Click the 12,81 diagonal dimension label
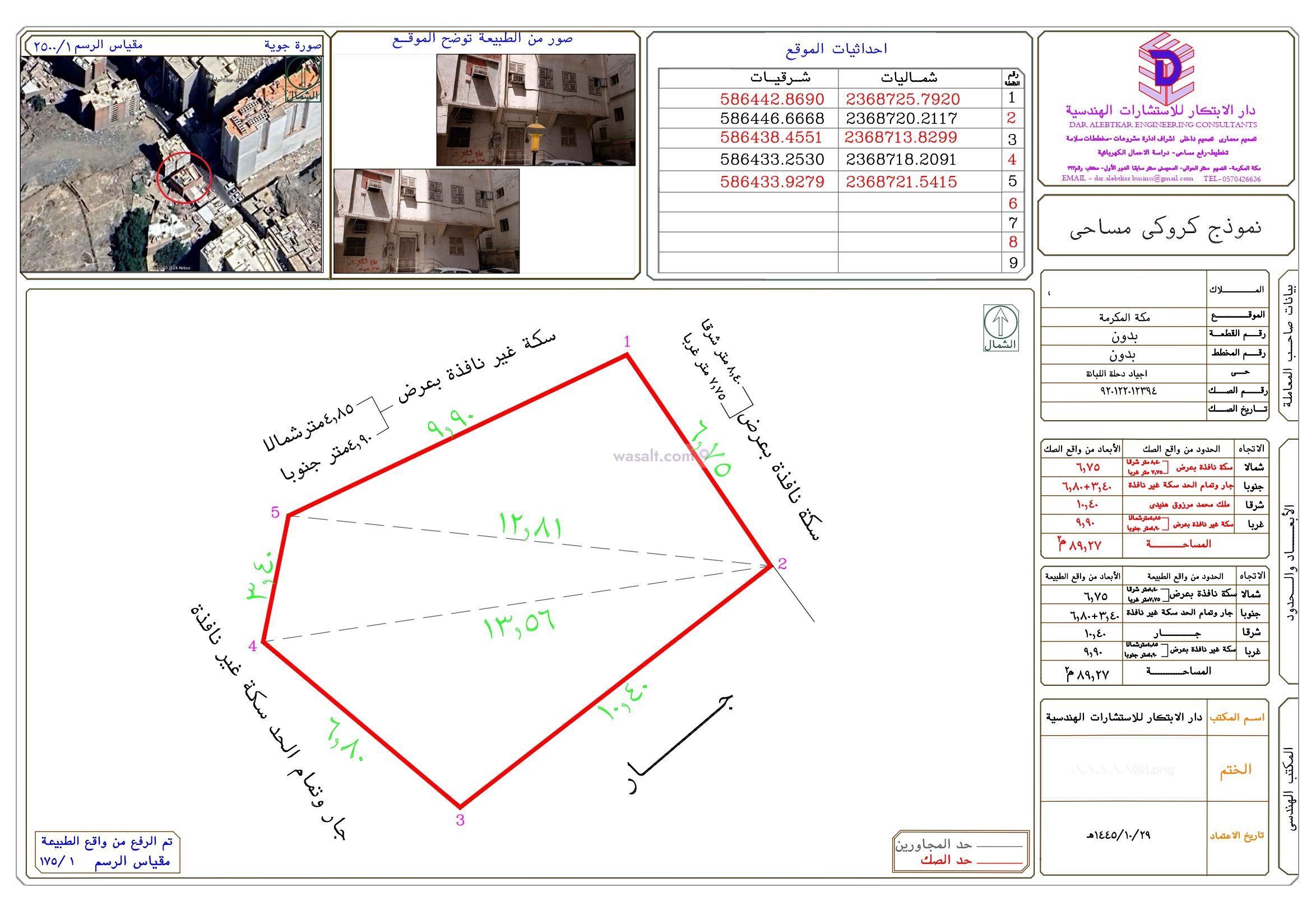This screenshot has height=911, width=1316. [x=530, y=525]
